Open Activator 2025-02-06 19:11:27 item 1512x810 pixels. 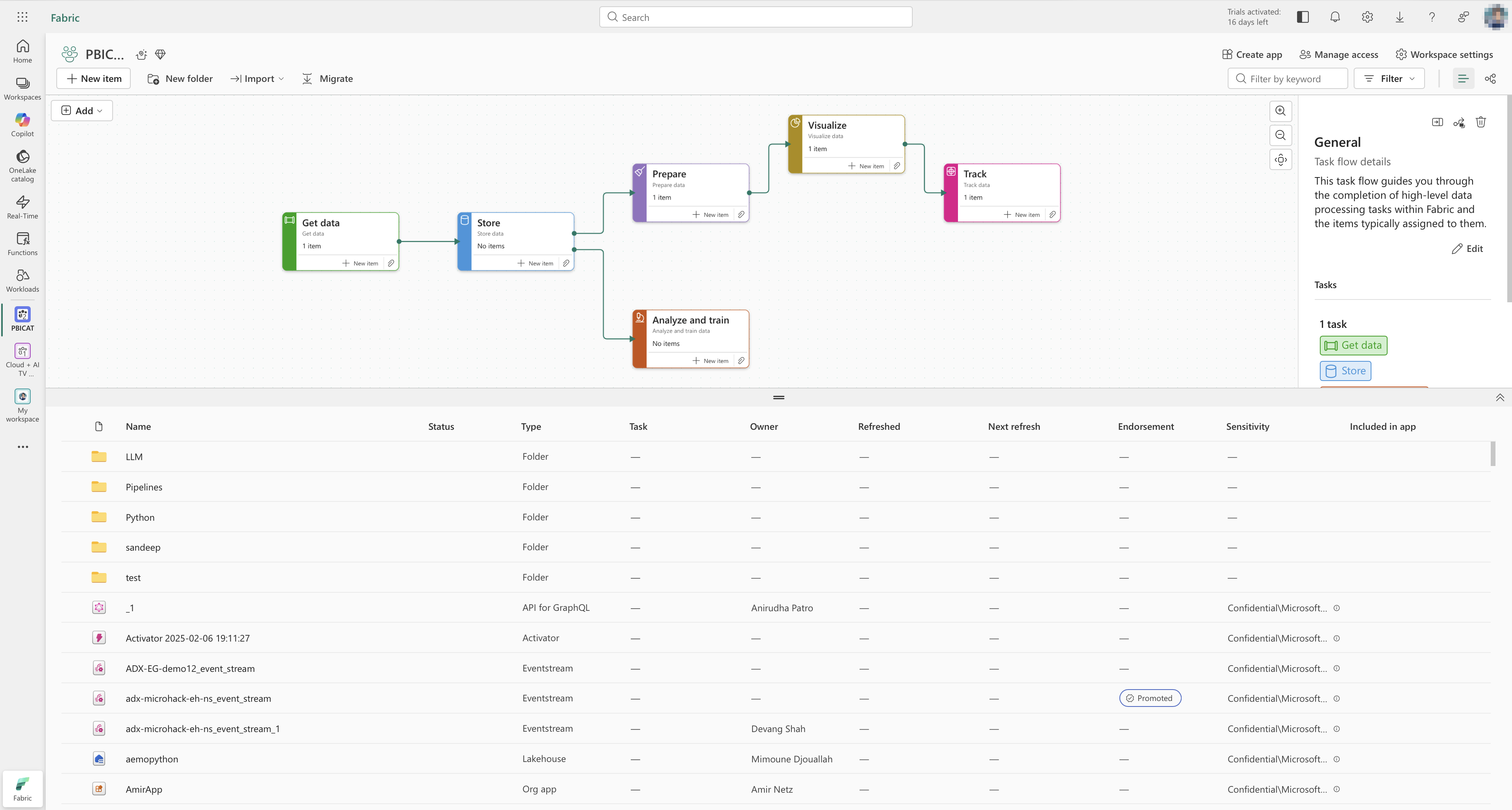pyautogui.click(x=187, y=638)
